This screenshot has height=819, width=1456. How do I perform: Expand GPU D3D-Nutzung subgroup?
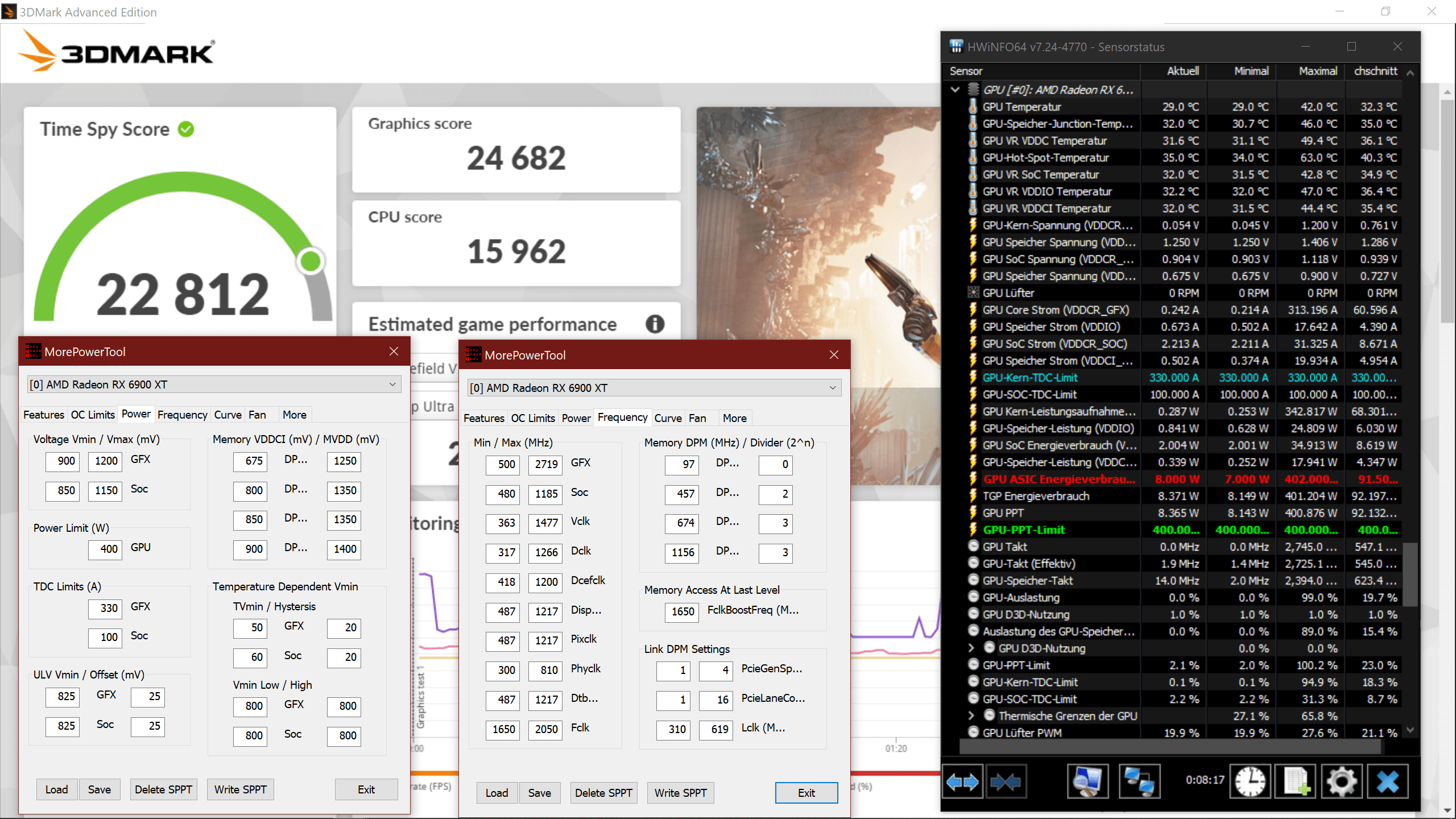971,648
